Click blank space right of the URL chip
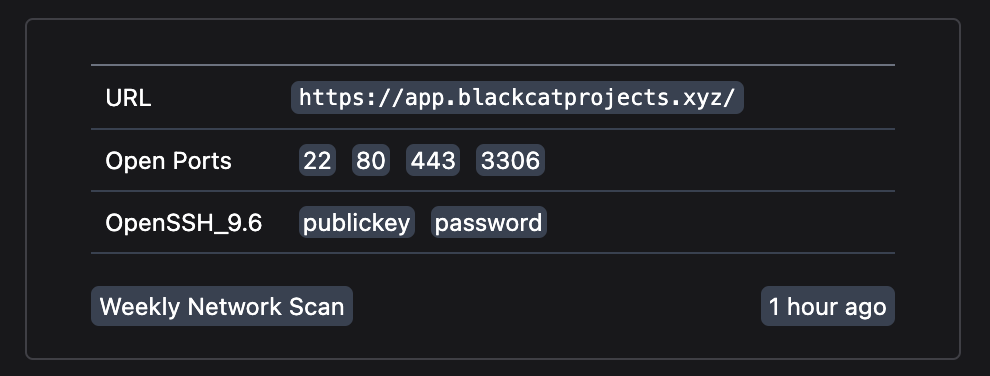The width and height of the screenshot is (990, 376). (819, 98)
